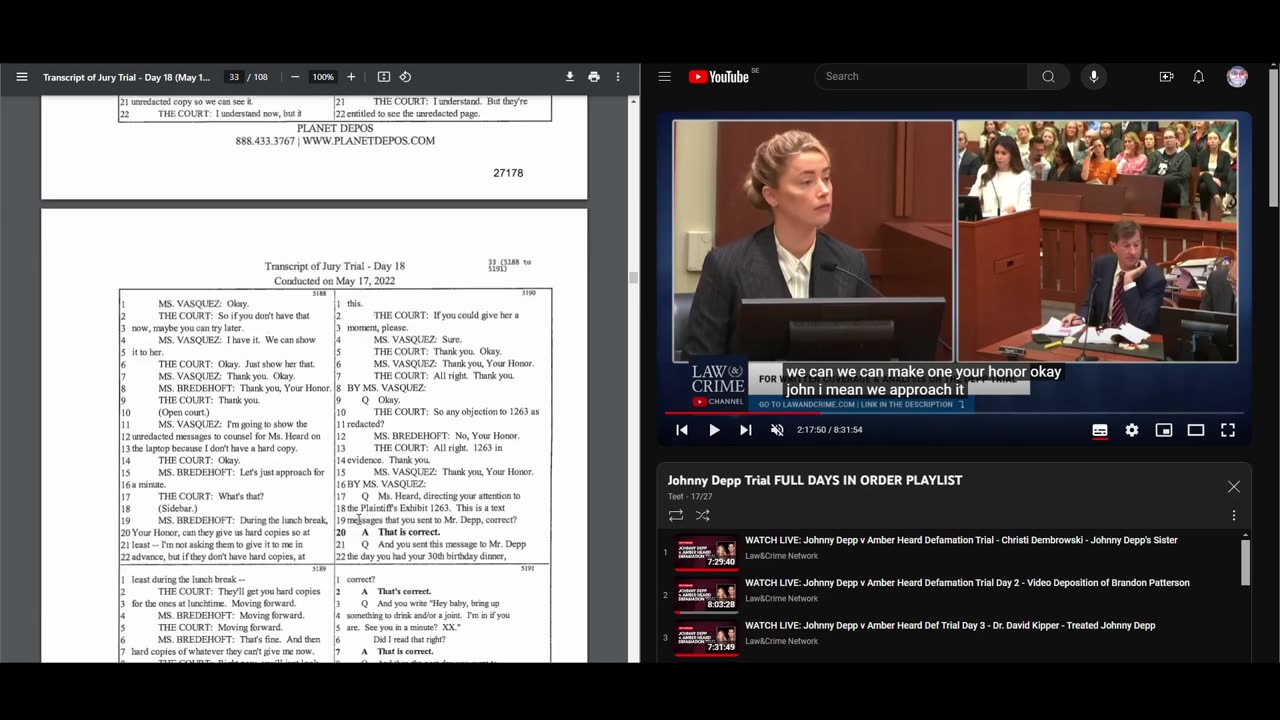
Task: Open PDF viewer more actions menu
Action: [618, 77]
